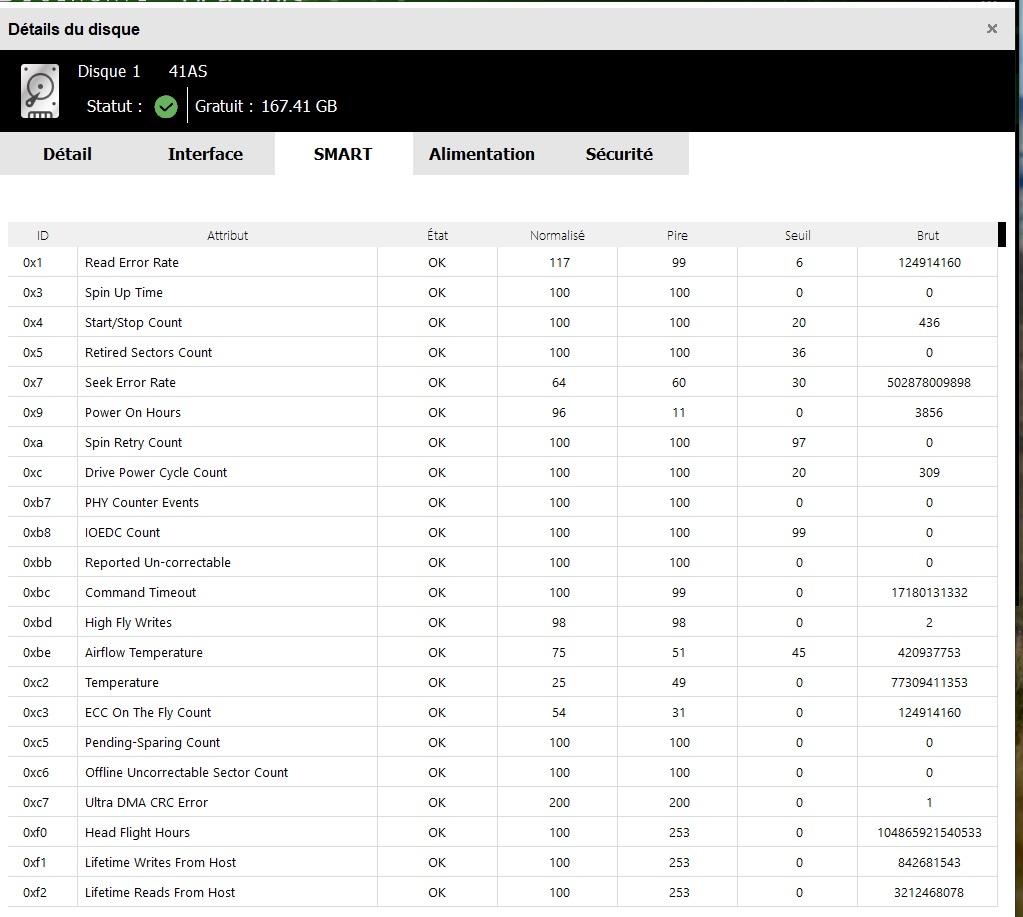Viewport: 1023px width, 917px height.
Task: Click the Seuil column header
Action: tap(797, 235)
